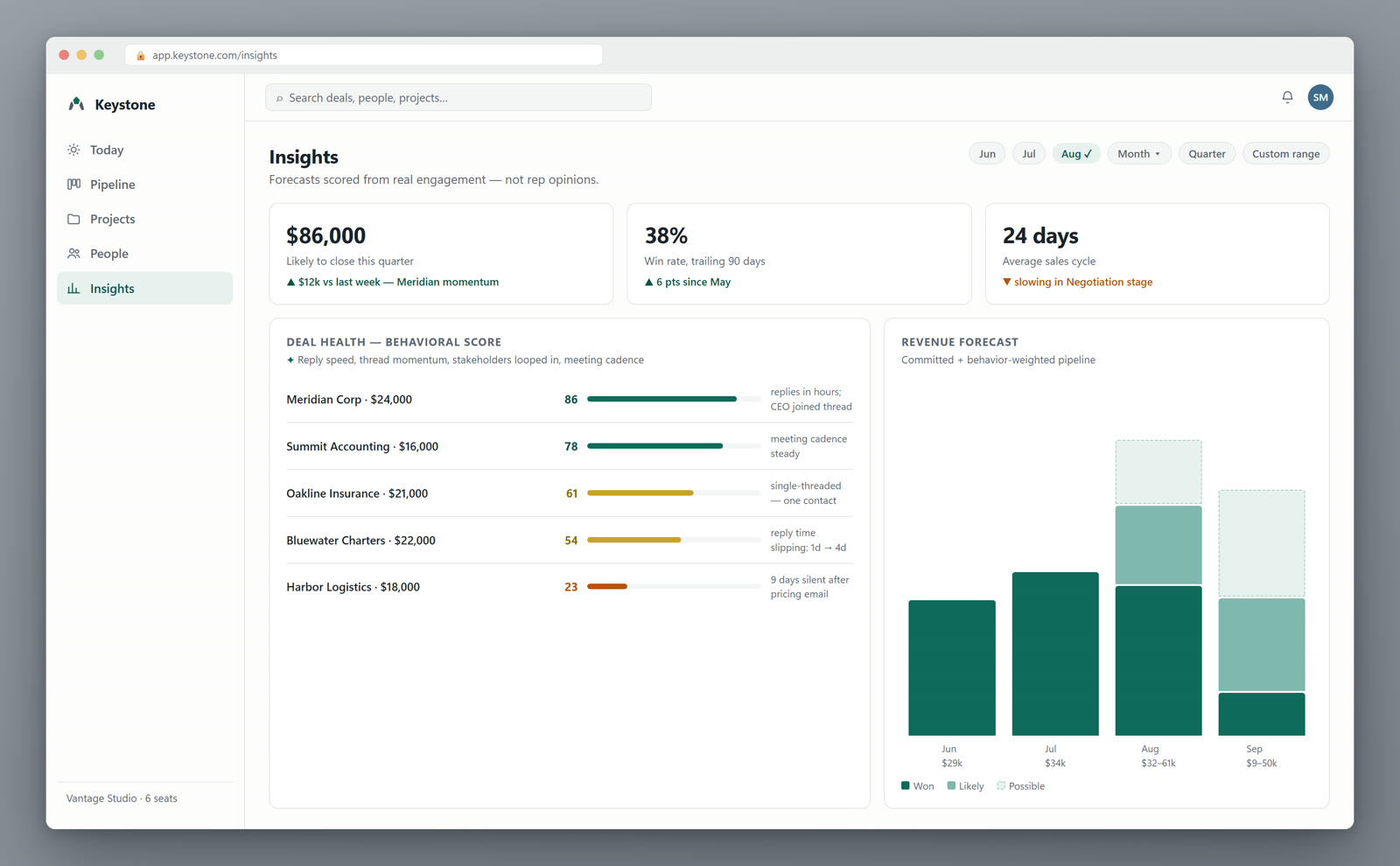Go to People in sidebar

[145, 254]
